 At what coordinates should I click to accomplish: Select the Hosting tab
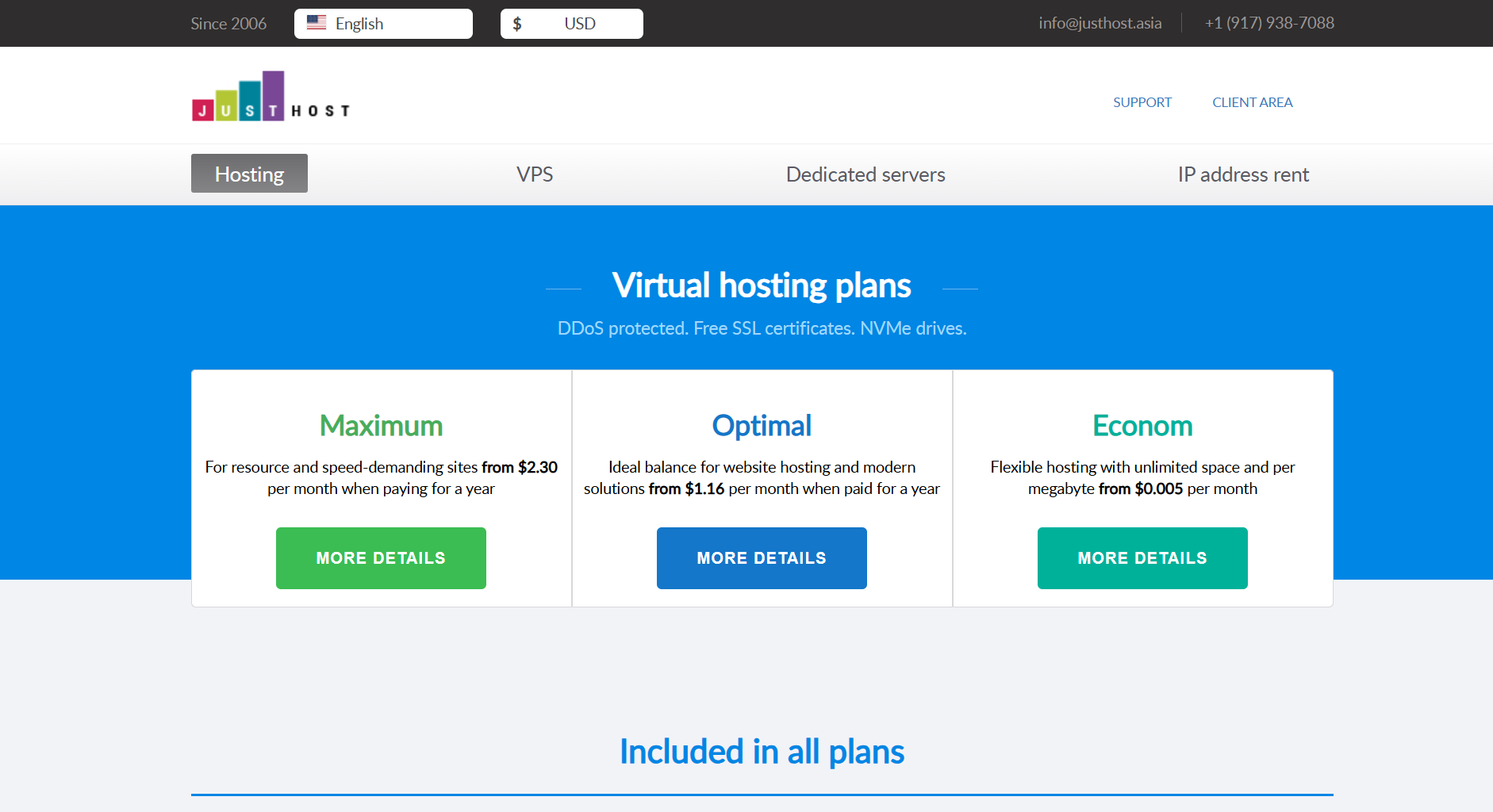[249, 174]
